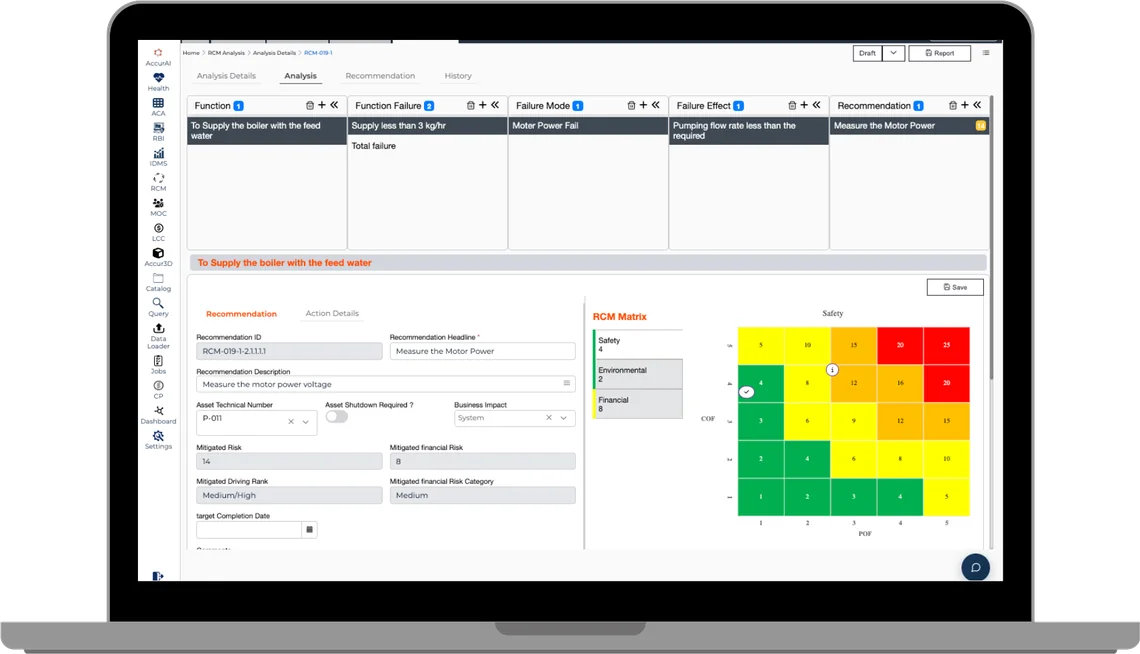Select the orange Recommendation sub-tab

click(x=241, y=314)
